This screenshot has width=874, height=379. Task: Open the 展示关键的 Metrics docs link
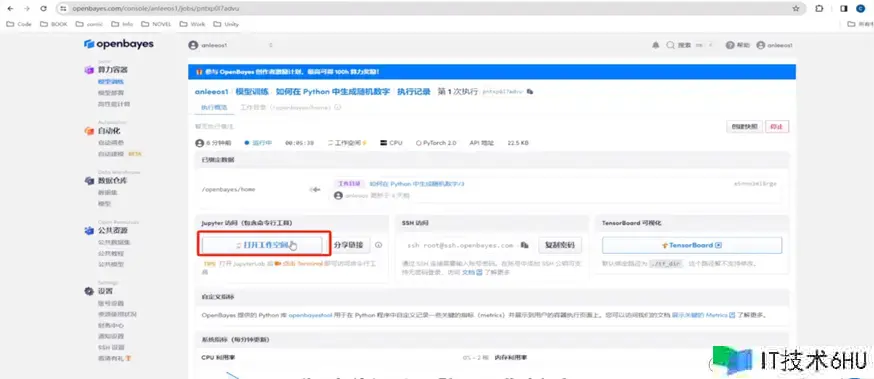(703, 315)
